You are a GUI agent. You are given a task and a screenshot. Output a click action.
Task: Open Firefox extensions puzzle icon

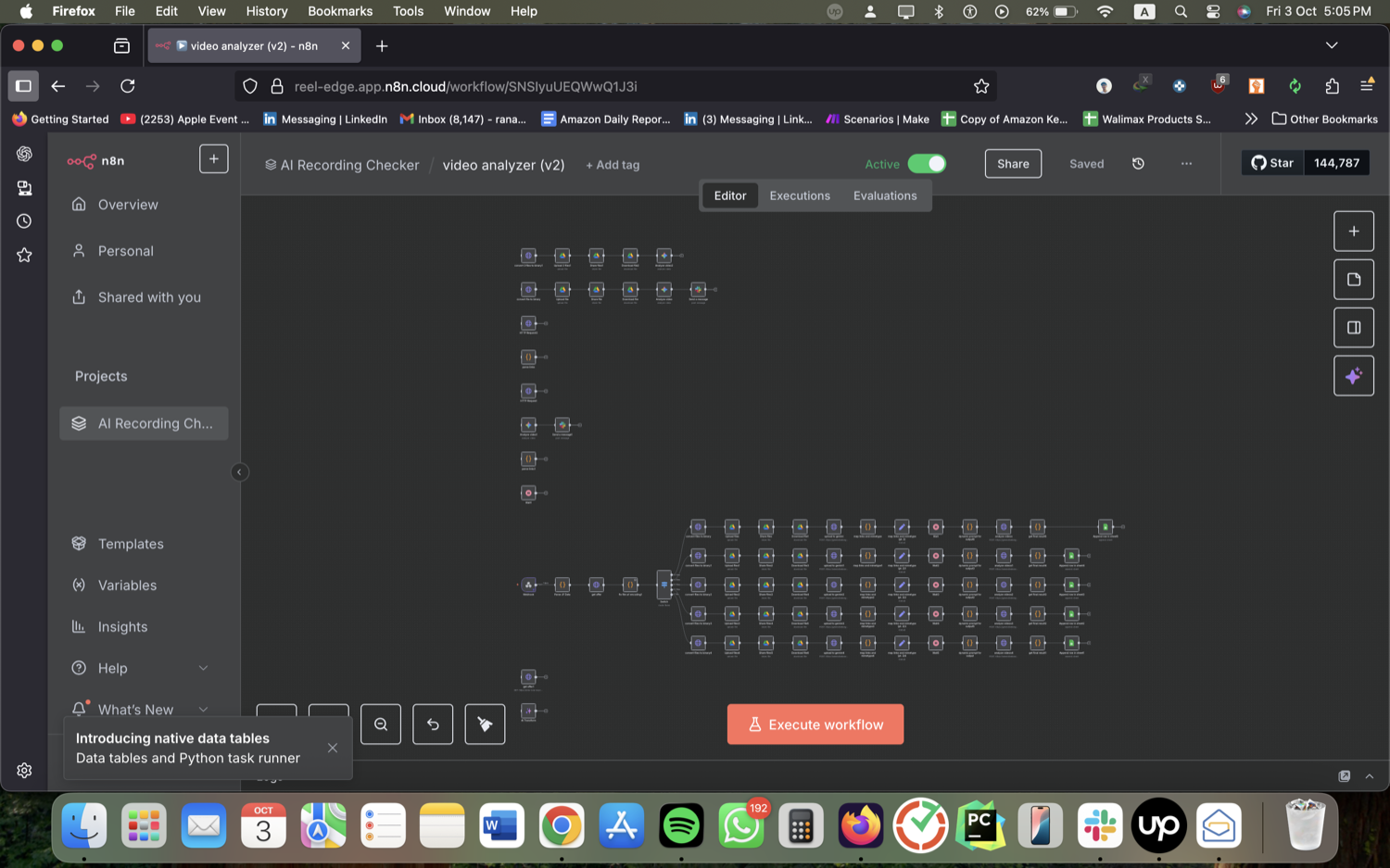(x=1332, y=86)
